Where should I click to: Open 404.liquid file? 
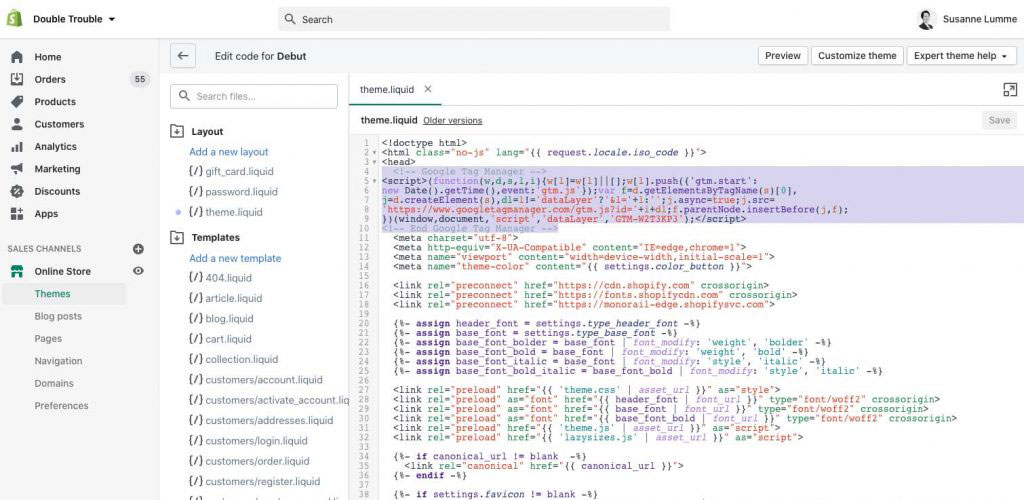coord(219,278)
